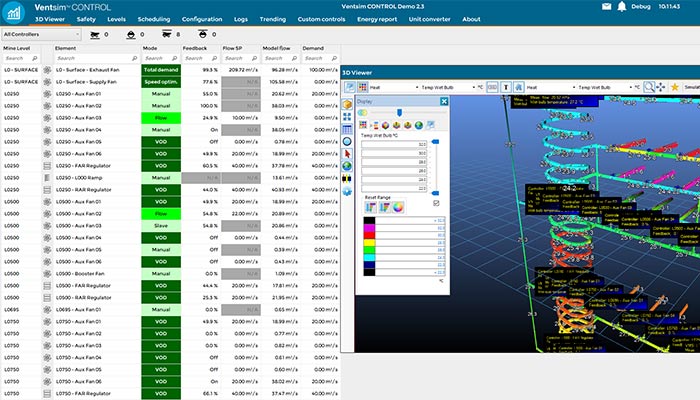This screenshot has width=700, height=400.
Task: Click the Total demand mode button
Action: 161,70
